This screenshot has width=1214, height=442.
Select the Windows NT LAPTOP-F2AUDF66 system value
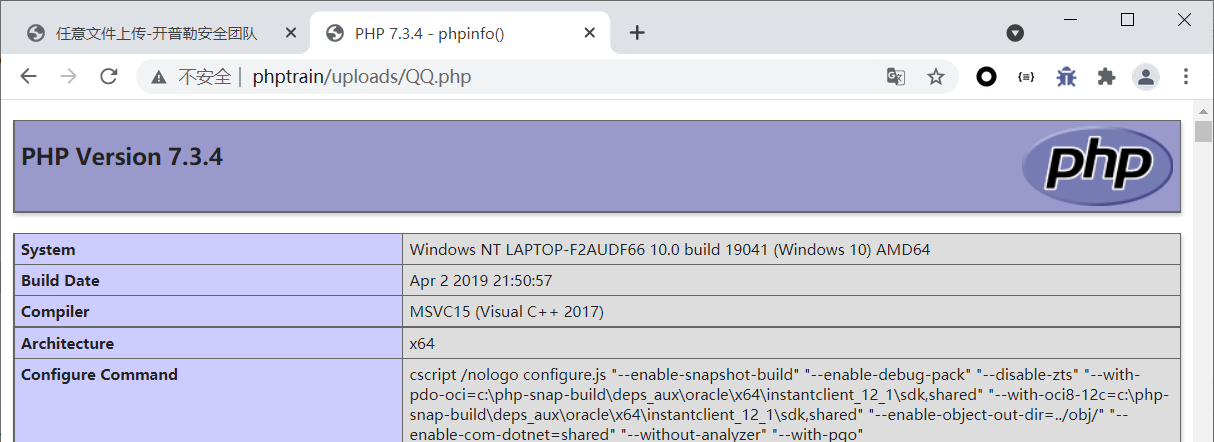click(x=670, y=250)
